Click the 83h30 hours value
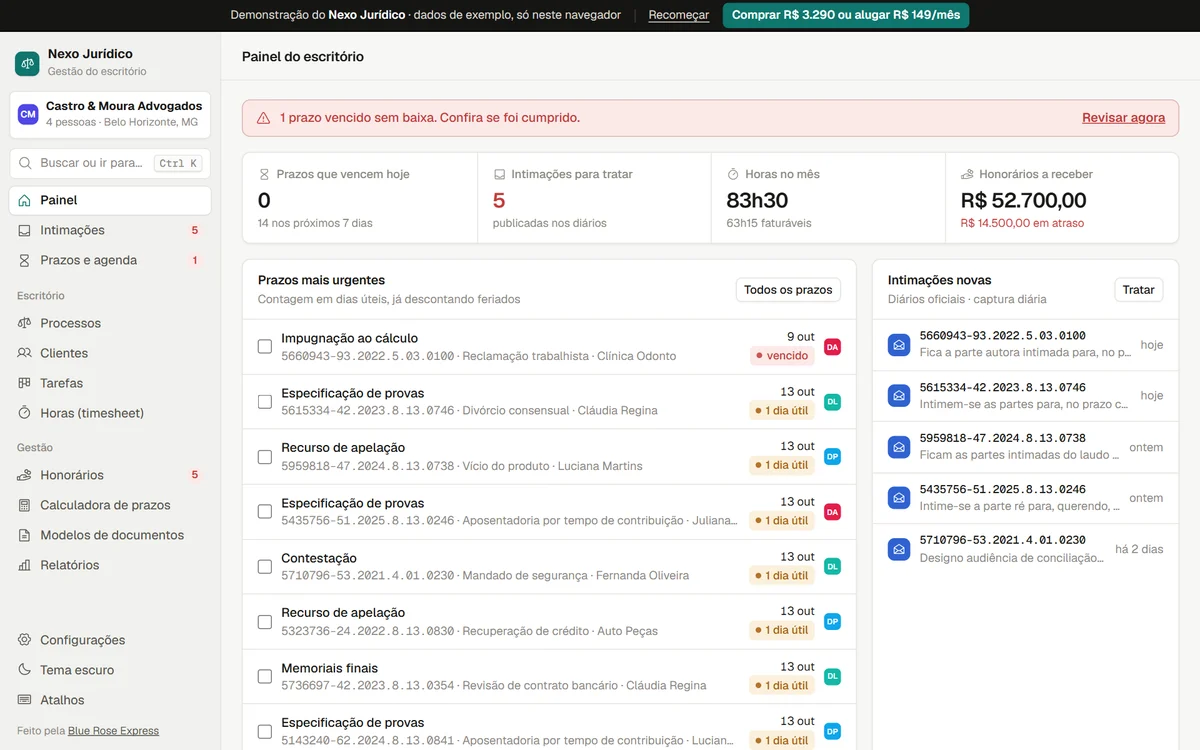The height and width of the screenshot is (750, 1200). (x=757, y=200)
